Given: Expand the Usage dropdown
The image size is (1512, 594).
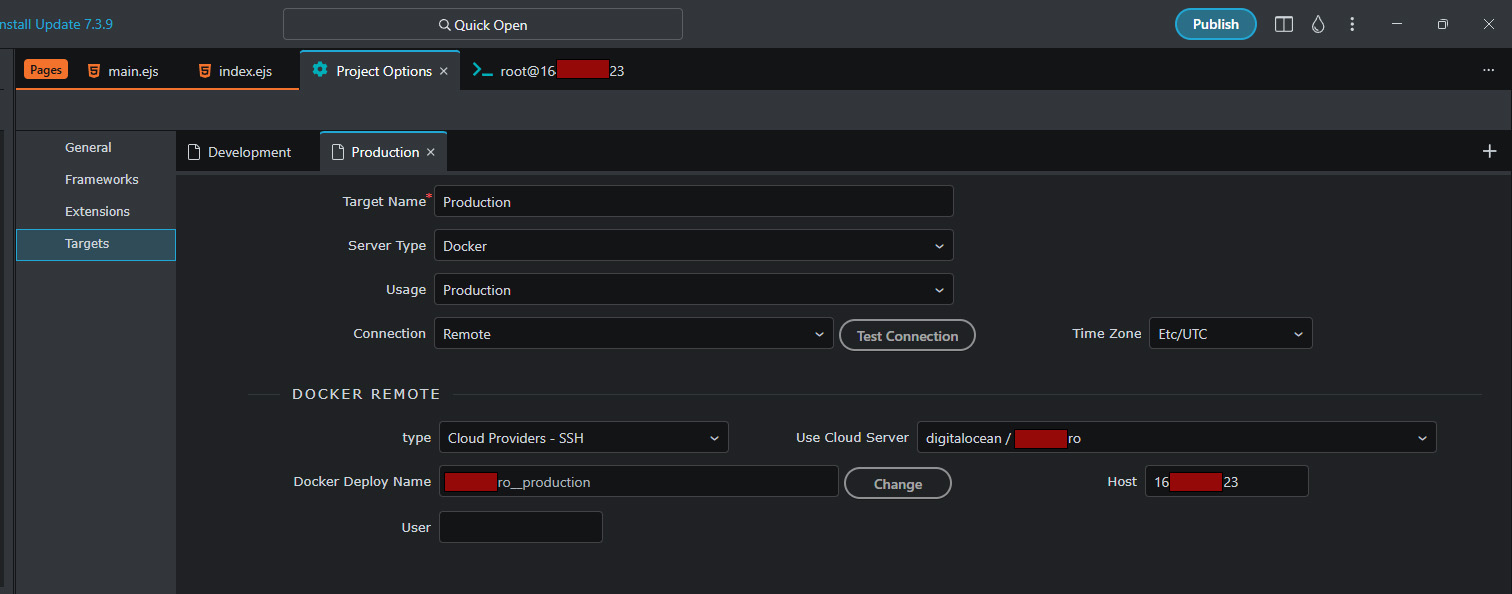Looking at the screenshot, I should (x=693, y=290).
